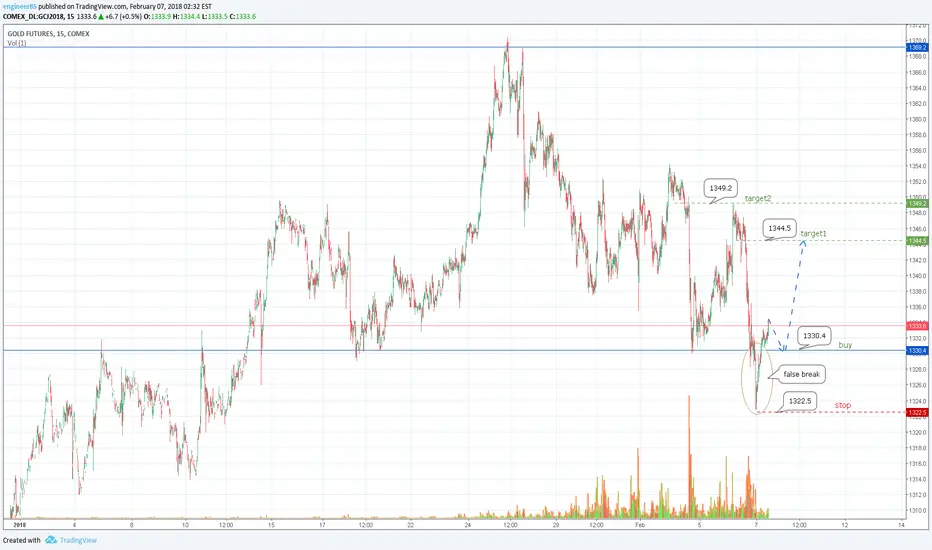Click the '14' date on time axis
Viewport: 932px width, 550px height.
(x=902, y=525)
